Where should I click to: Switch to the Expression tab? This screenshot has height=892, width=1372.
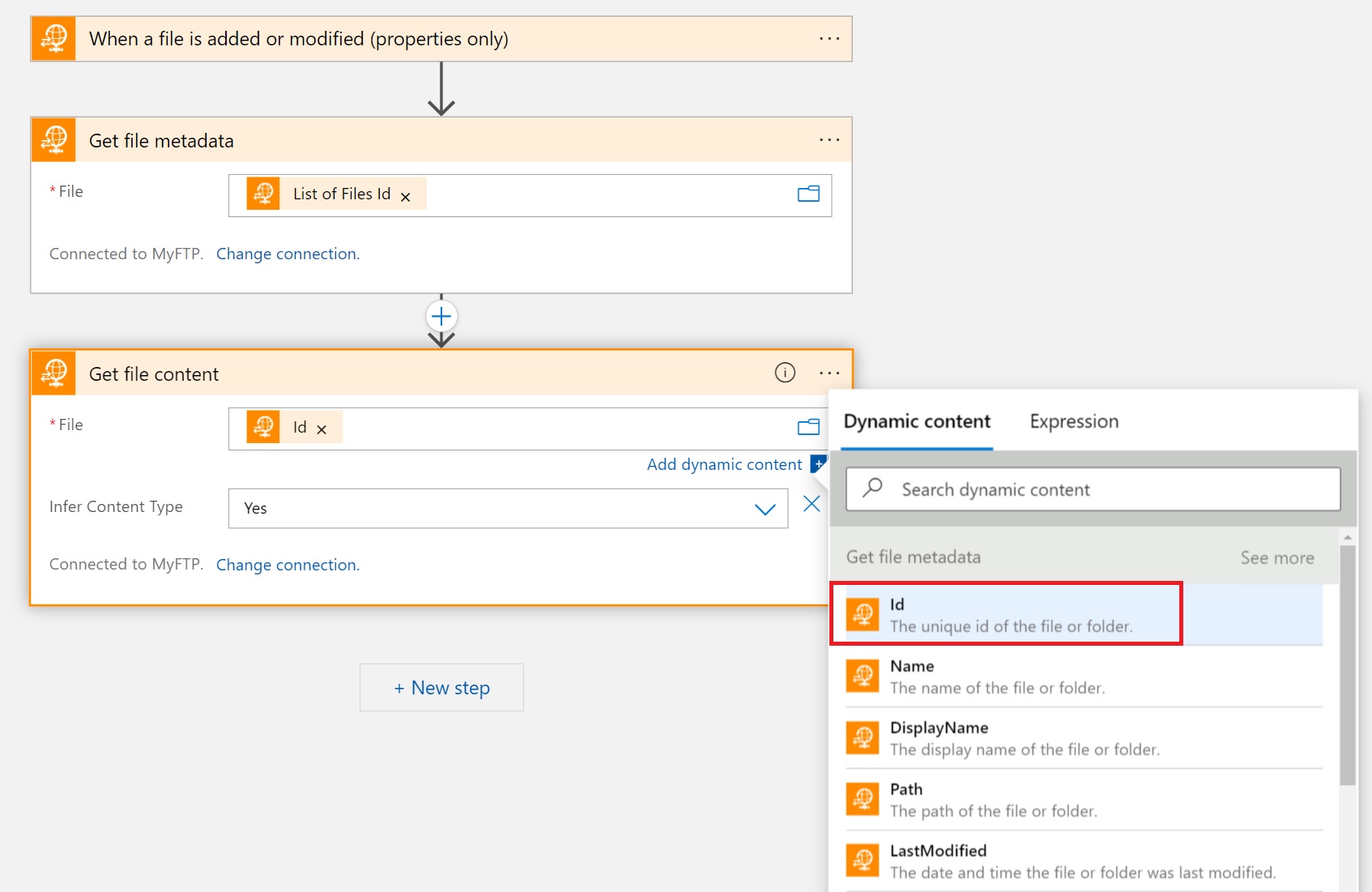click(x=1073, y=421)
